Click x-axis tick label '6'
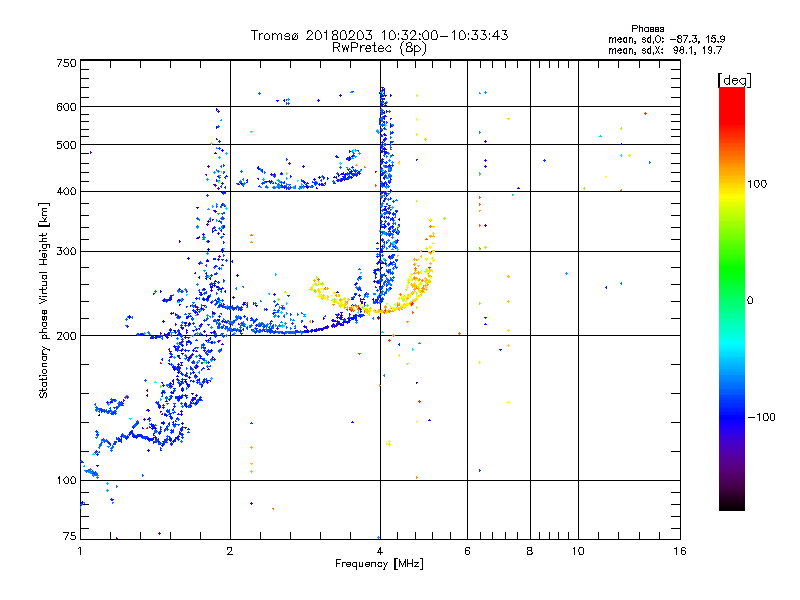Screen dimensions: 800x600 [467, 551]
